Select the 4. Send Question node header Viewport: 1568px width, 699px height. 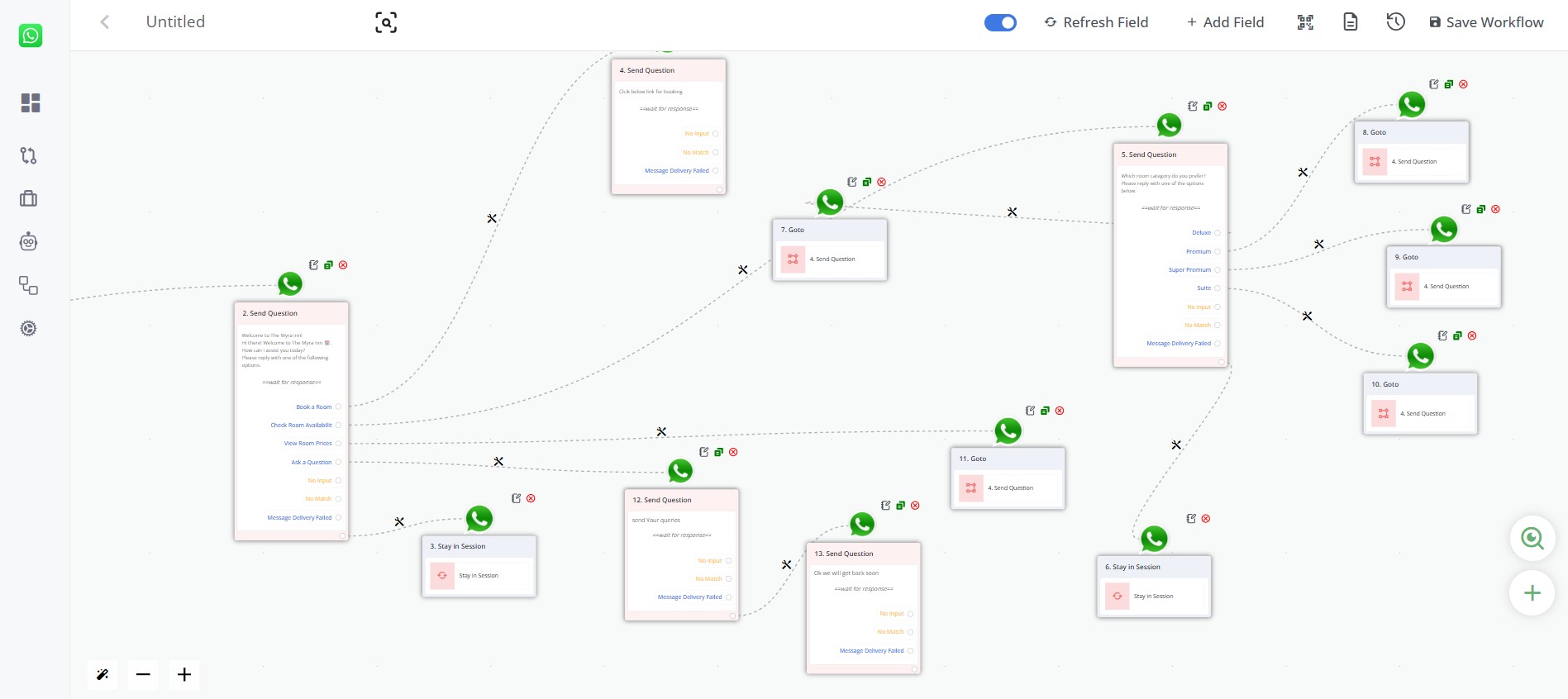point(669,70)
